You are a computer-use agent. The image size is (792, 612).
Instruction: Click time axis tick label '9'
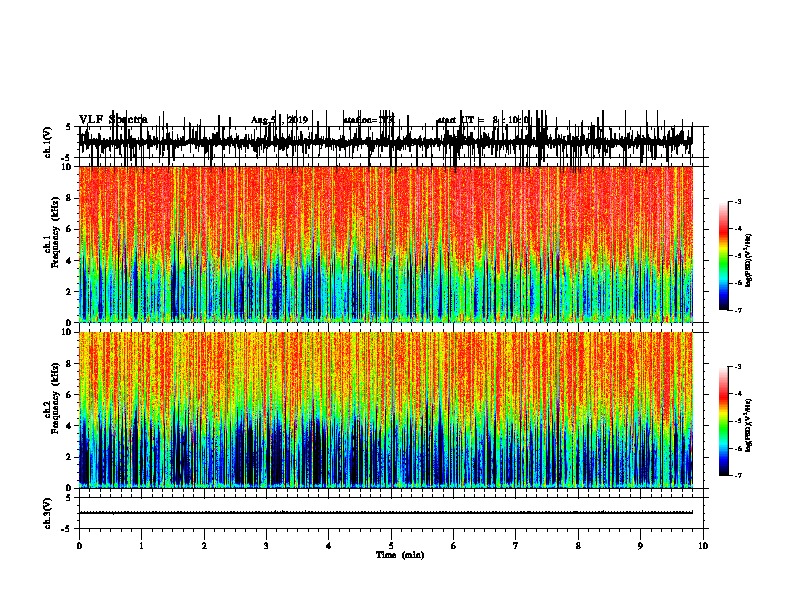640,546
